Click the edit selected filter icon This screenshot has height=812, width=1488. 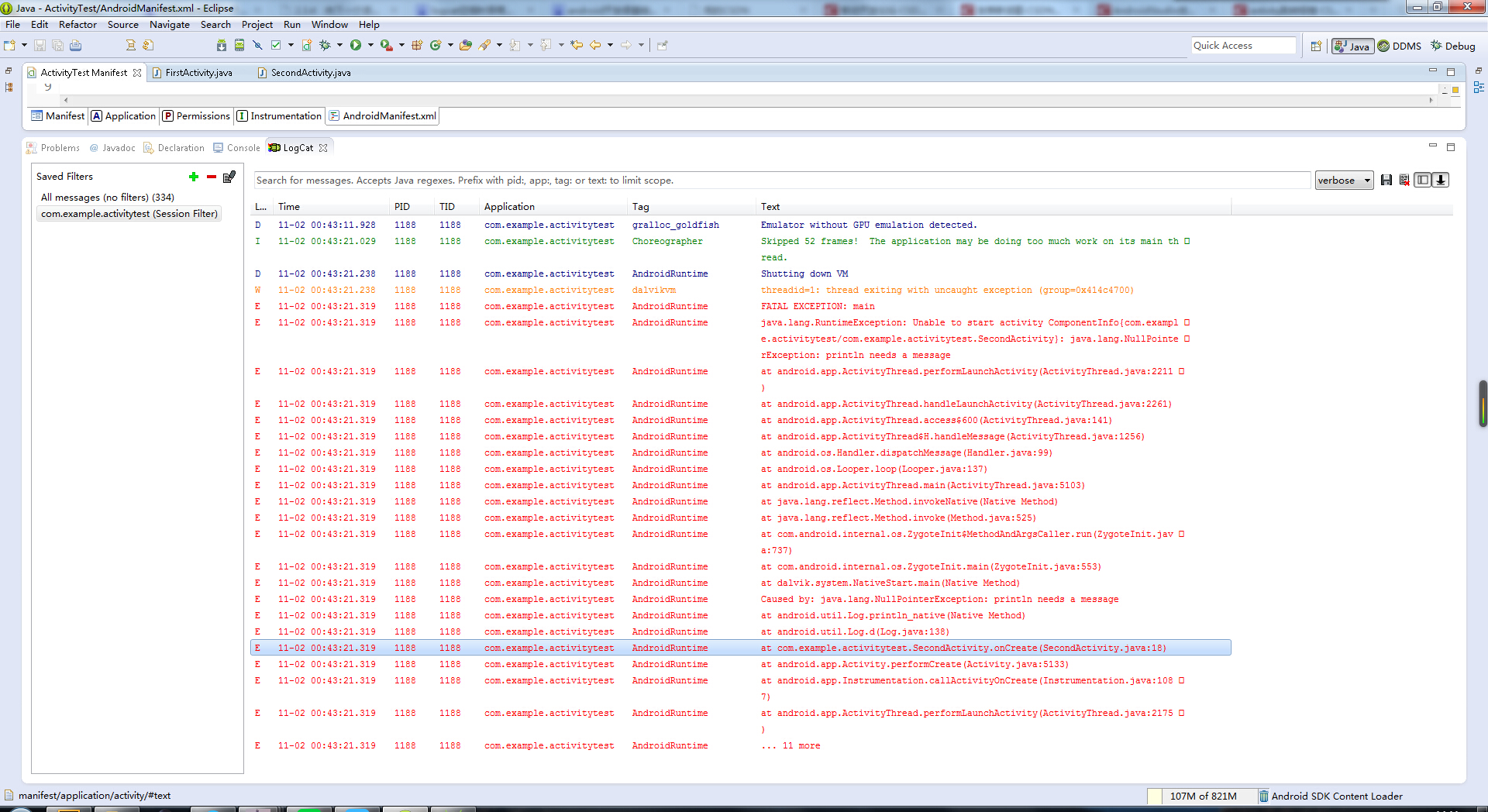229,177
